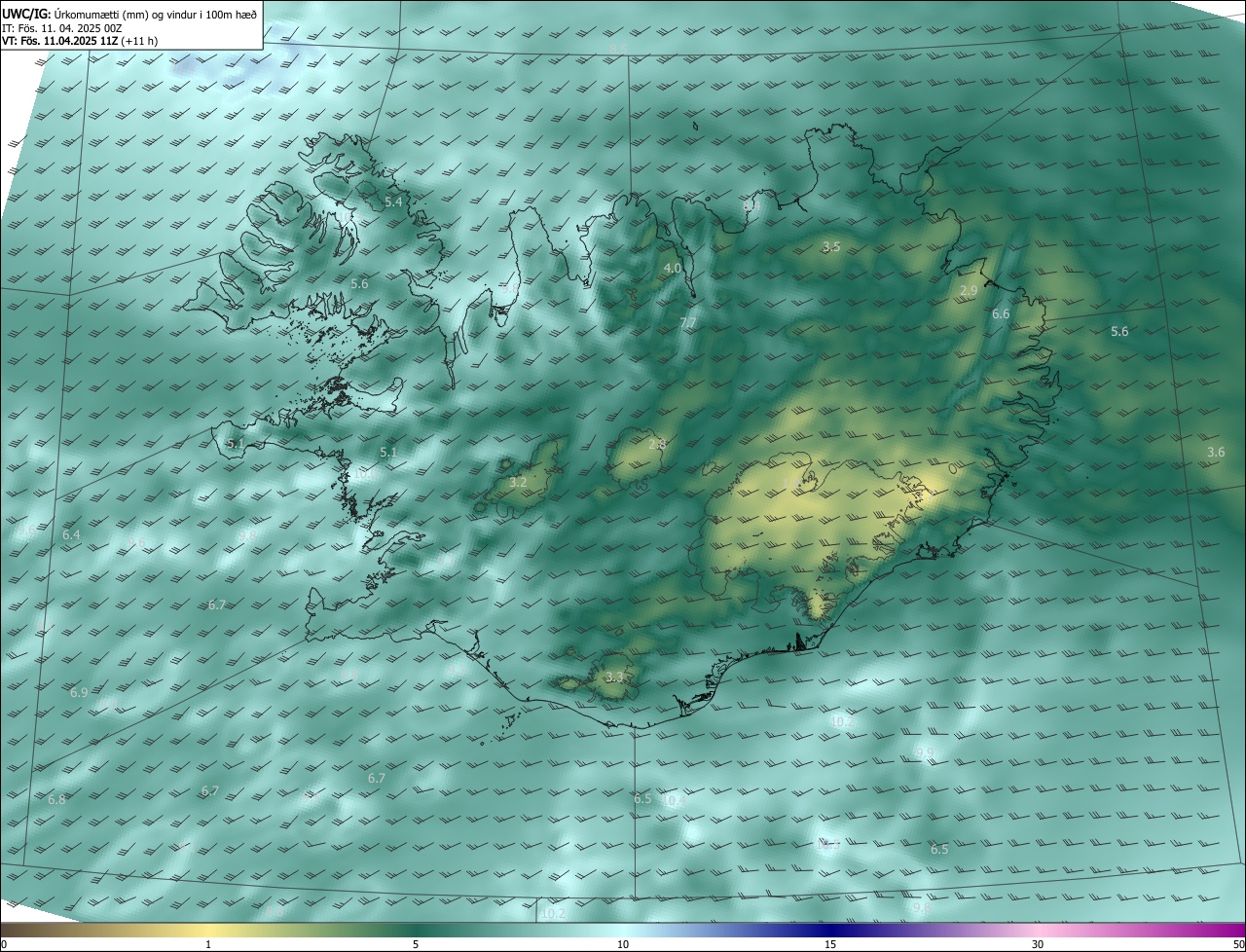Click the 30 tick on the color scale
The image size is (1246, 952).
[1038, 944]
